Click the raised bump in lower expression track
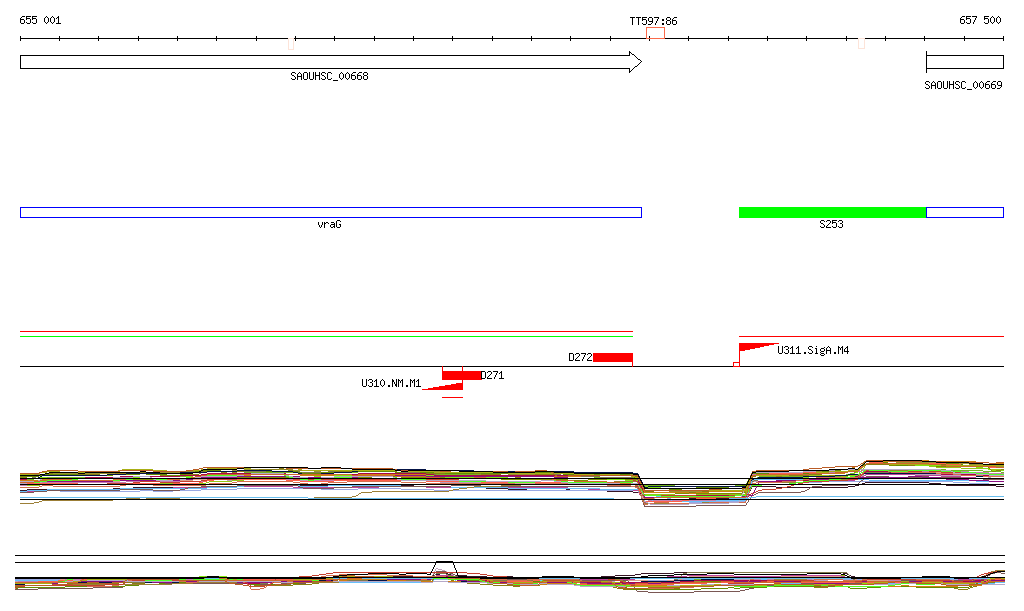 click(x=445, y=567)
